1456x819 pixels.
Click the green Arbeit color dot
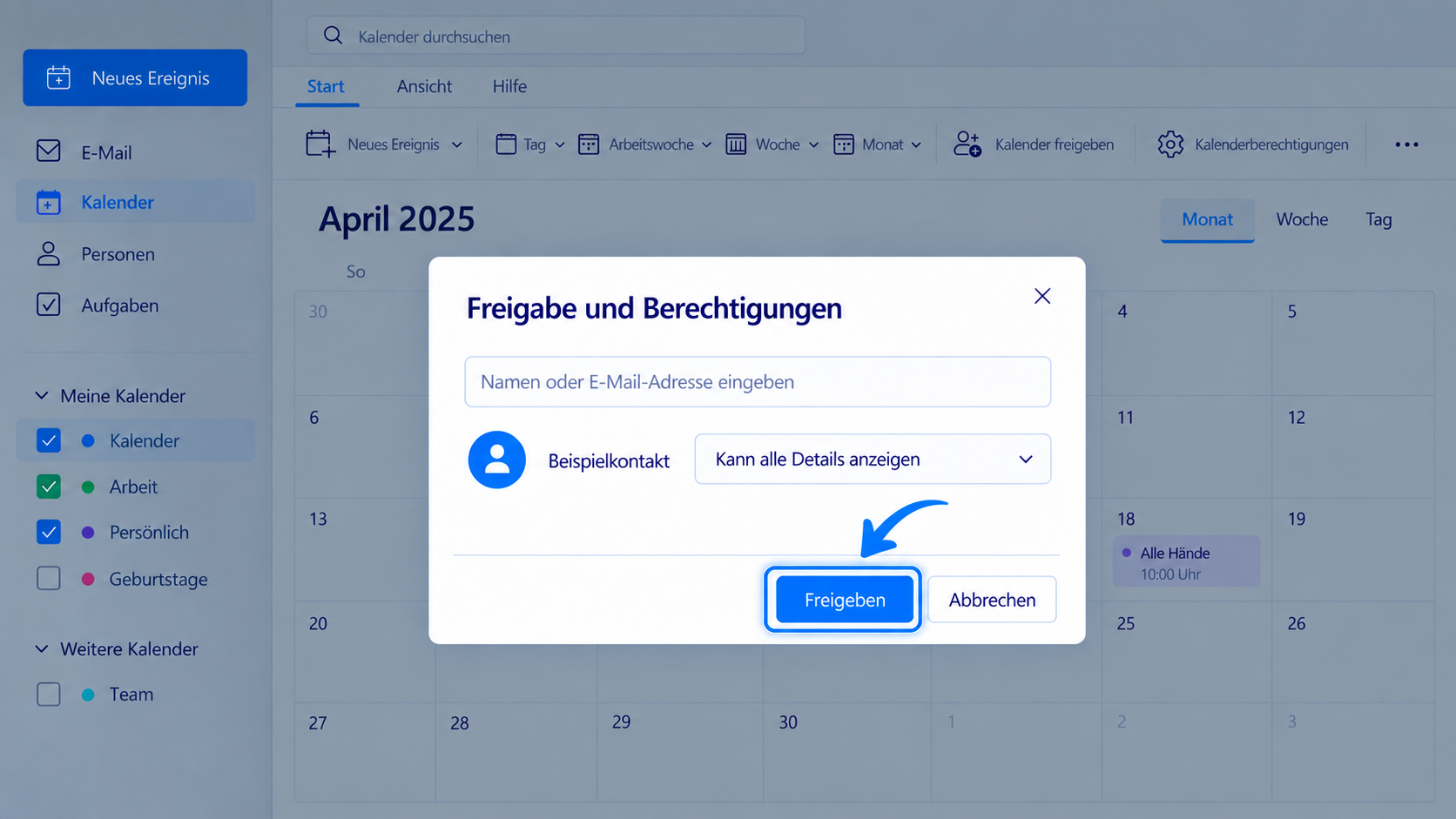(x=88, y=487)
